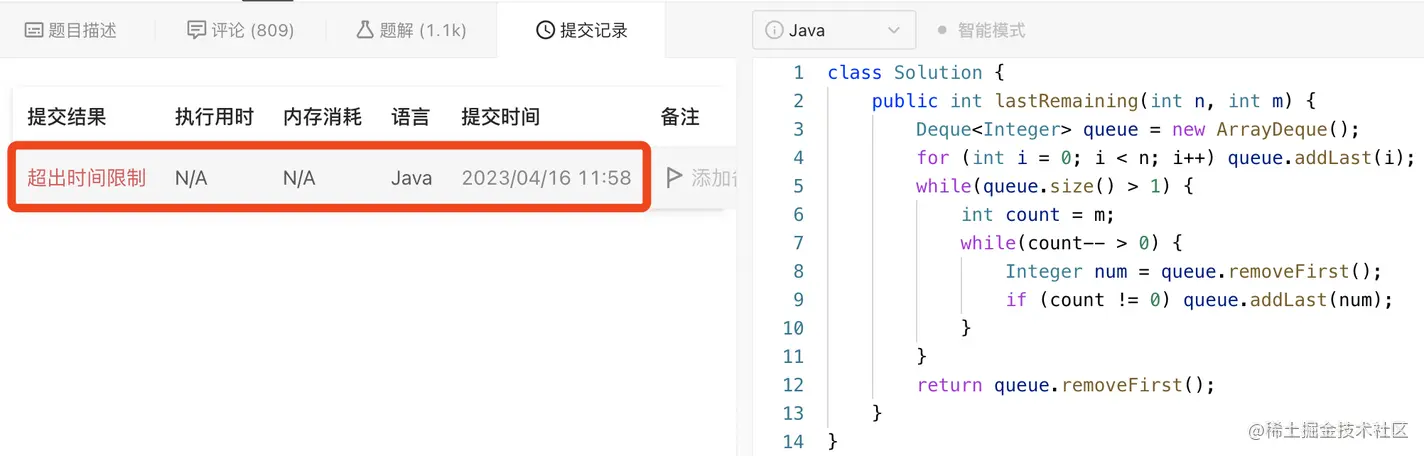This screenshot has width=1424, height=456.
Task: Click the 提交时间 column header
Action: [x=500, y=117]
